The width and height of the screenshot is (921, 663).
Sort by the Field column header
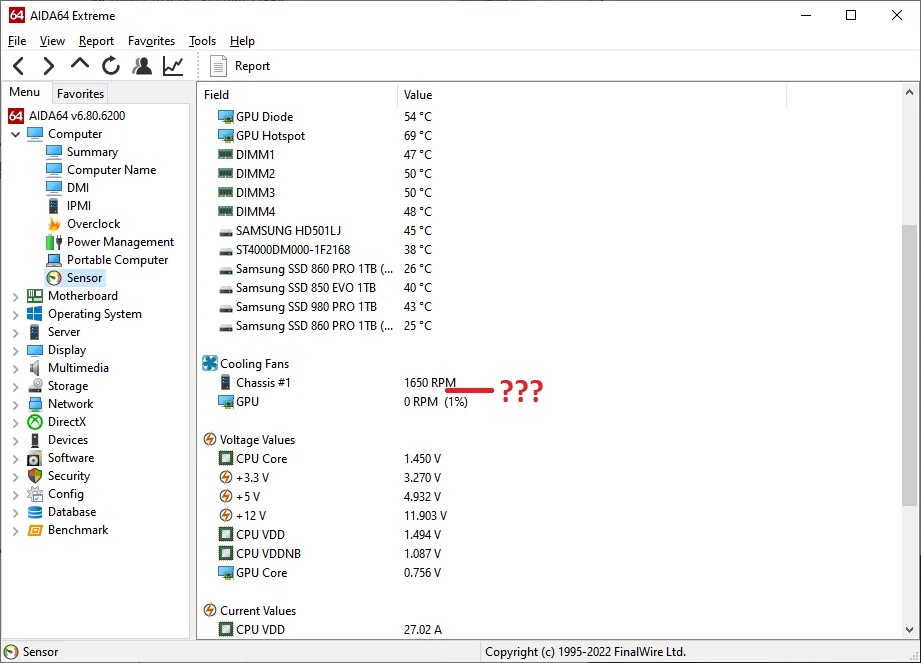click(x=298, y=95)
